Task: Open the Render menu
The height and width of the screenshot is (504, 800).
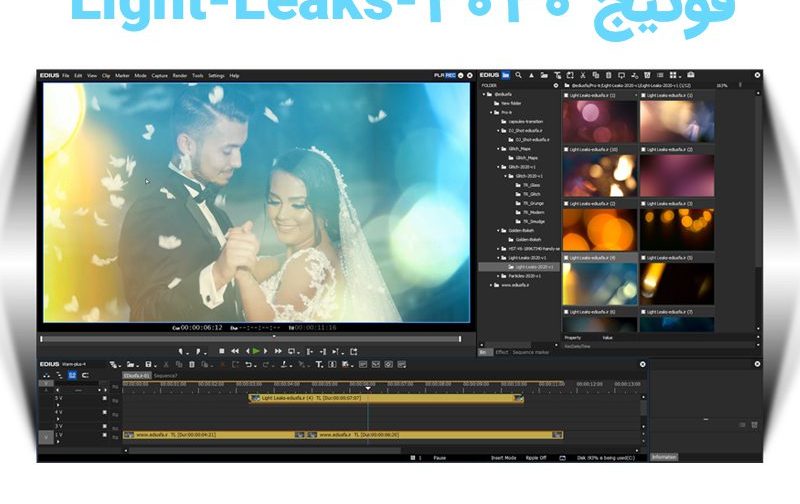Action: coord(180,75)
